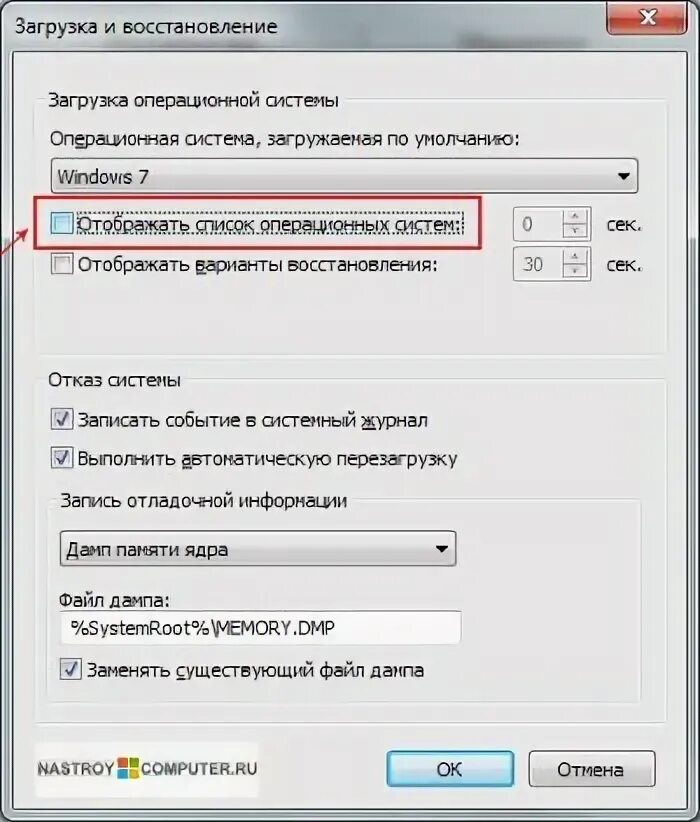Close the Загрузка и восстановление dialog
Screen dimensions: 700x822
647,18
